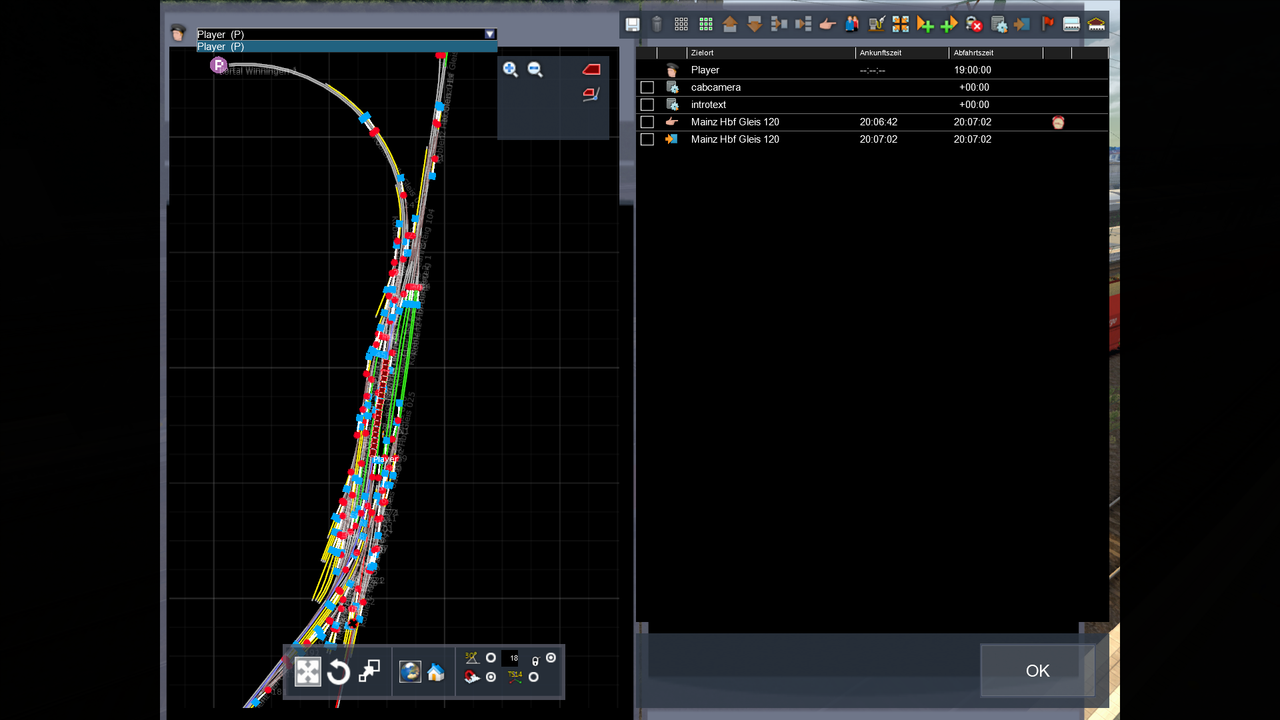Click the globe icon in the map toolbar
Image resolution: width=1280 pixels, height=720 pixels.
tap(409, 672)
